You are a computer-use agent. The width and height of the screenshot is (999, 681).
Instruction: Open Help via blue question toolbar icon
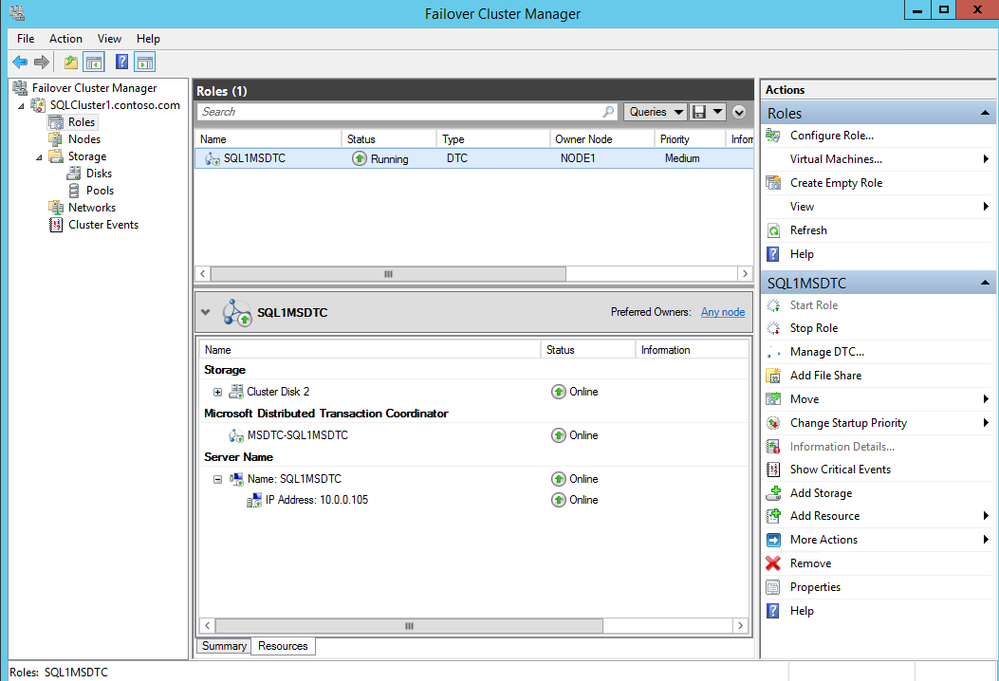pos(121,62)
